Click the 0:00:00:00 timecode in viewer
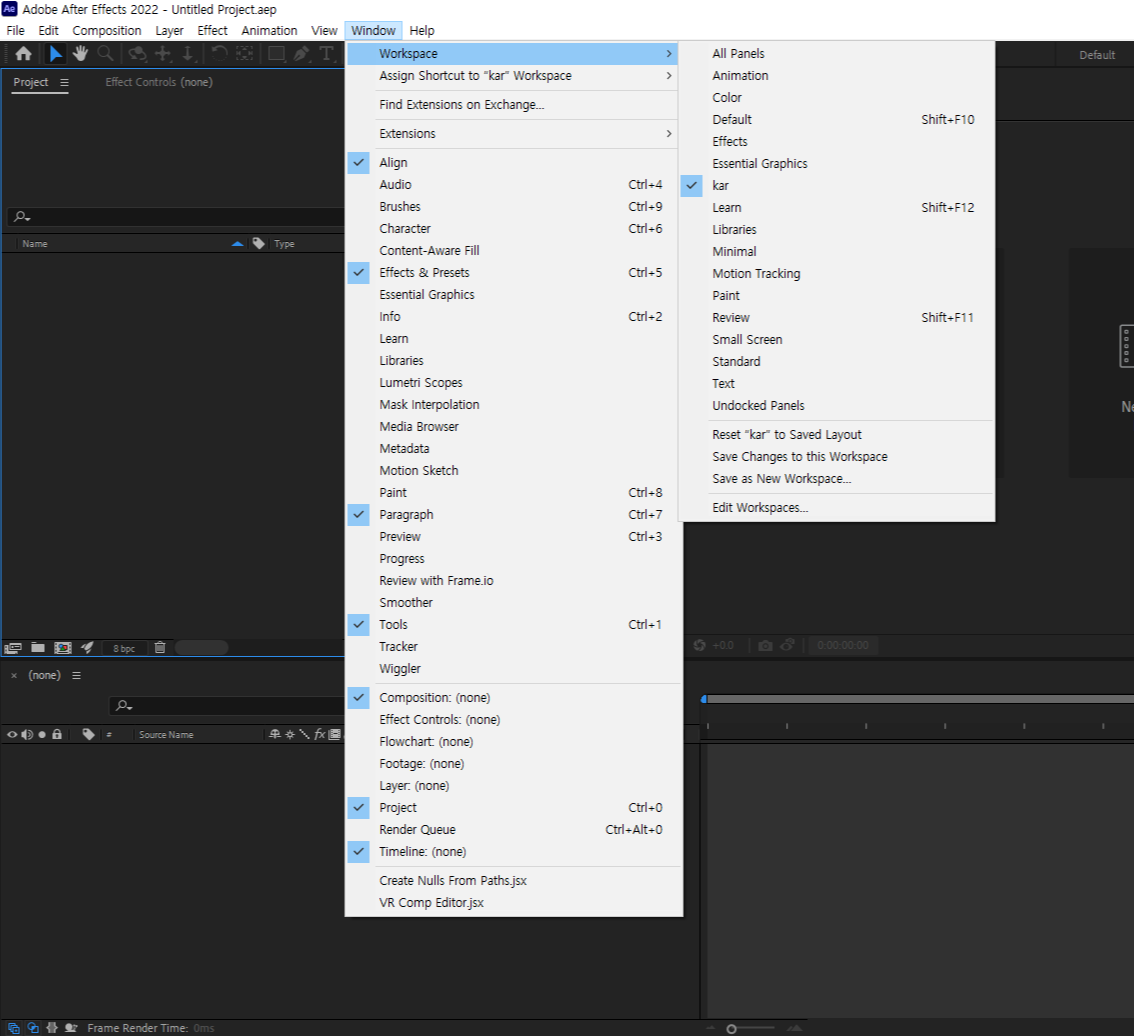1134x1036 pixels. (843, 645)
